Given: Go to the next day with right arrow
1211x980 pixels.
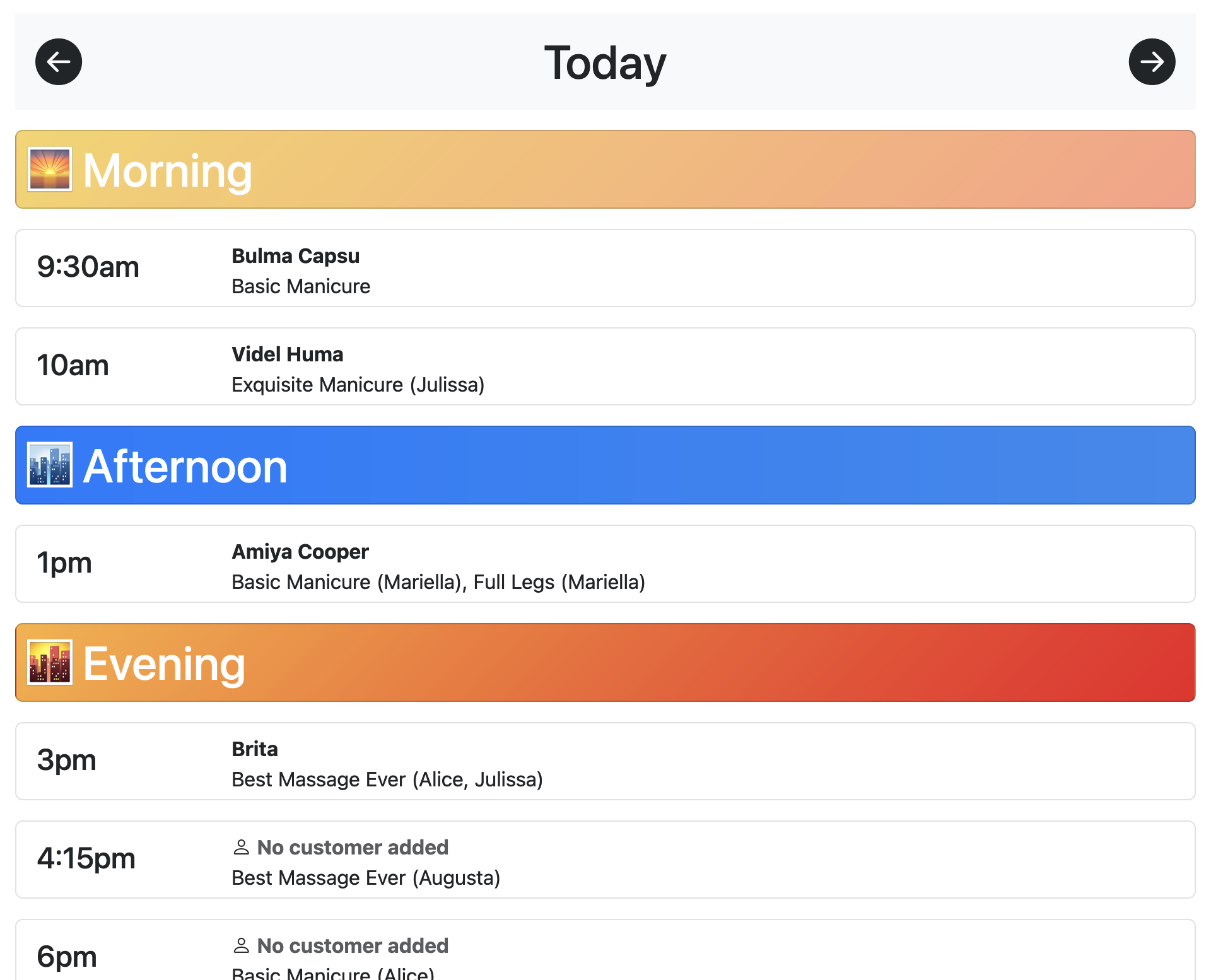Looking at the screenshot, I should [x=1152, y=62].
